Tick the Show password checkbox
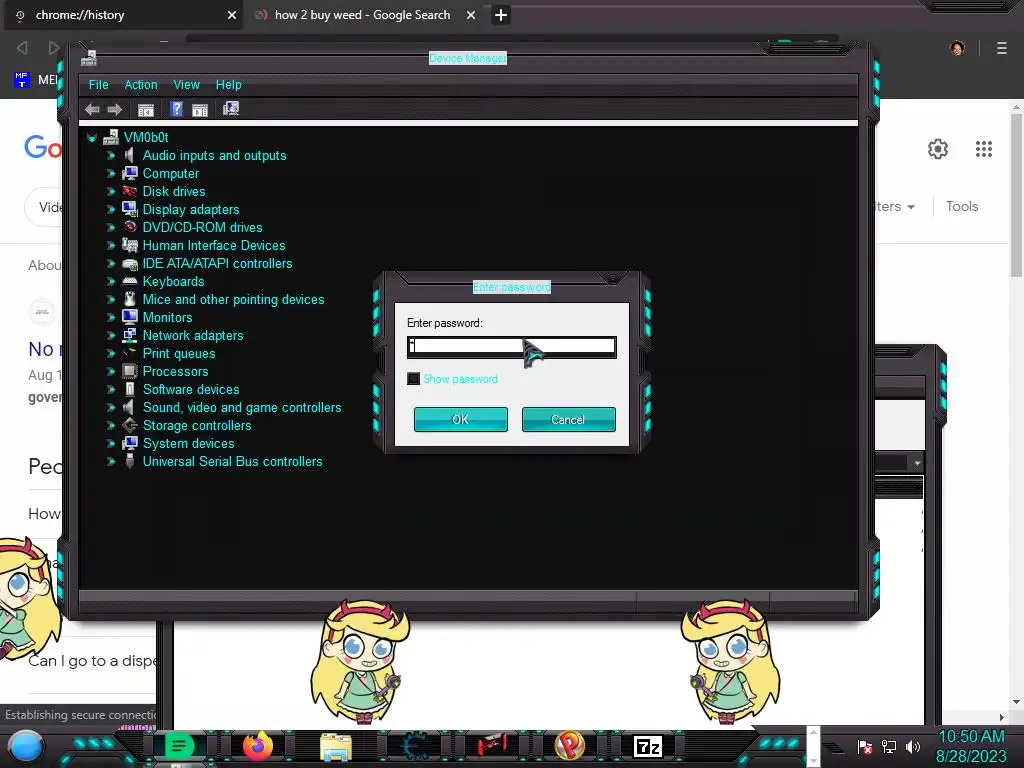This screenshot has width=1024, height=768. tap(413, 379)
